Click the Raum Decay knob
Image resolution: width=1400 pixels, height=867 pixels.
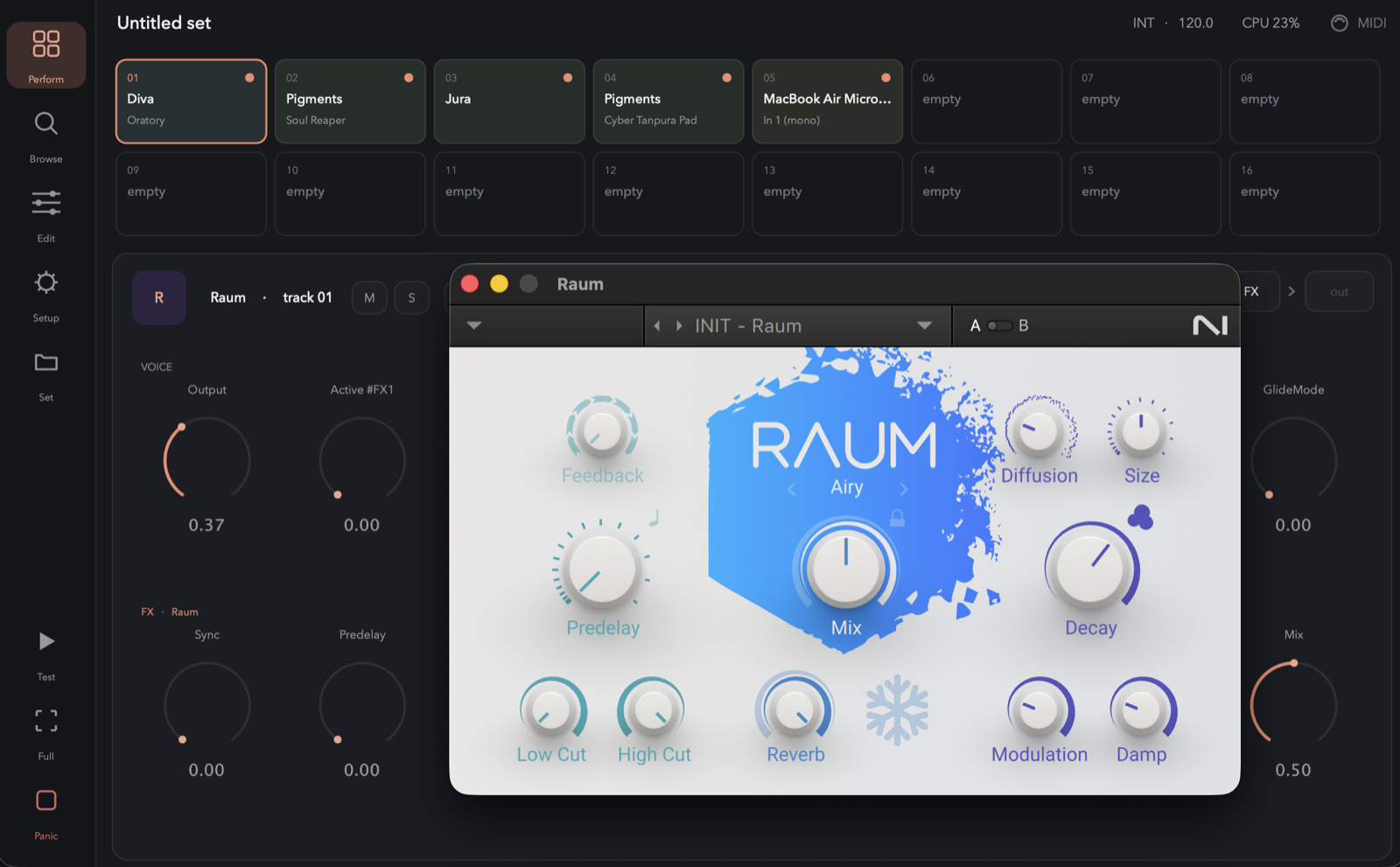coord(1091,569)
